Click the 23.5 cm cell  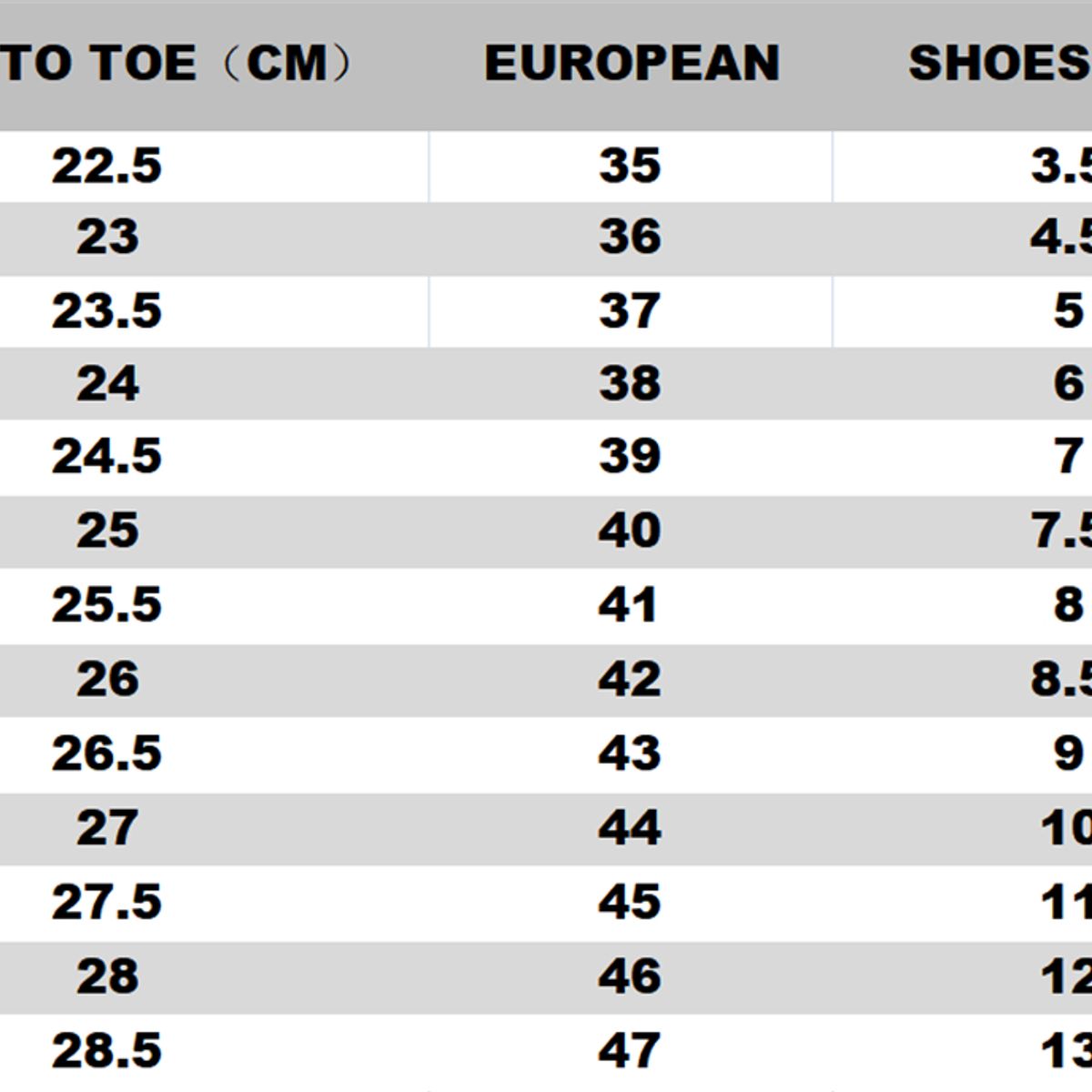[x=106, y=311]
